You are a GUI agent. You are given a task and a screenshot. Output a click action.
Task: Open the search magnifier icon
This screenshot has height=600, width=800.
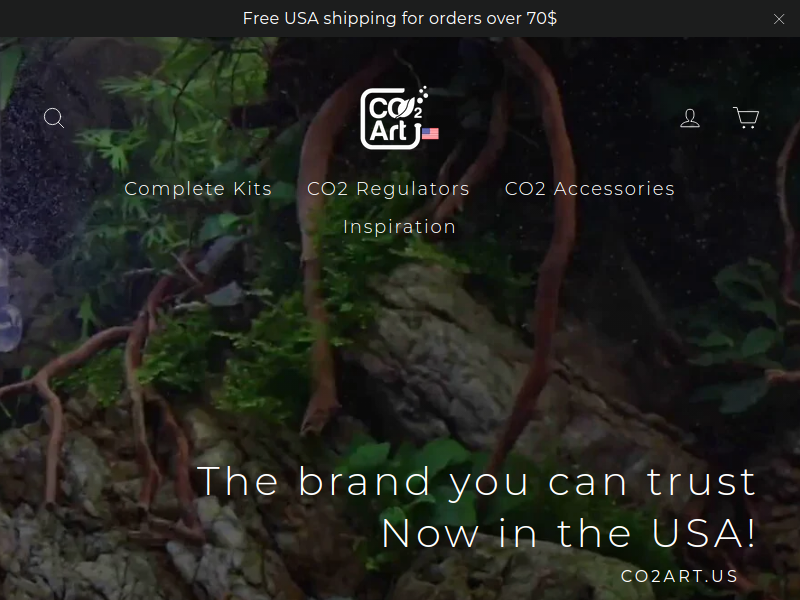click(54, 118)
